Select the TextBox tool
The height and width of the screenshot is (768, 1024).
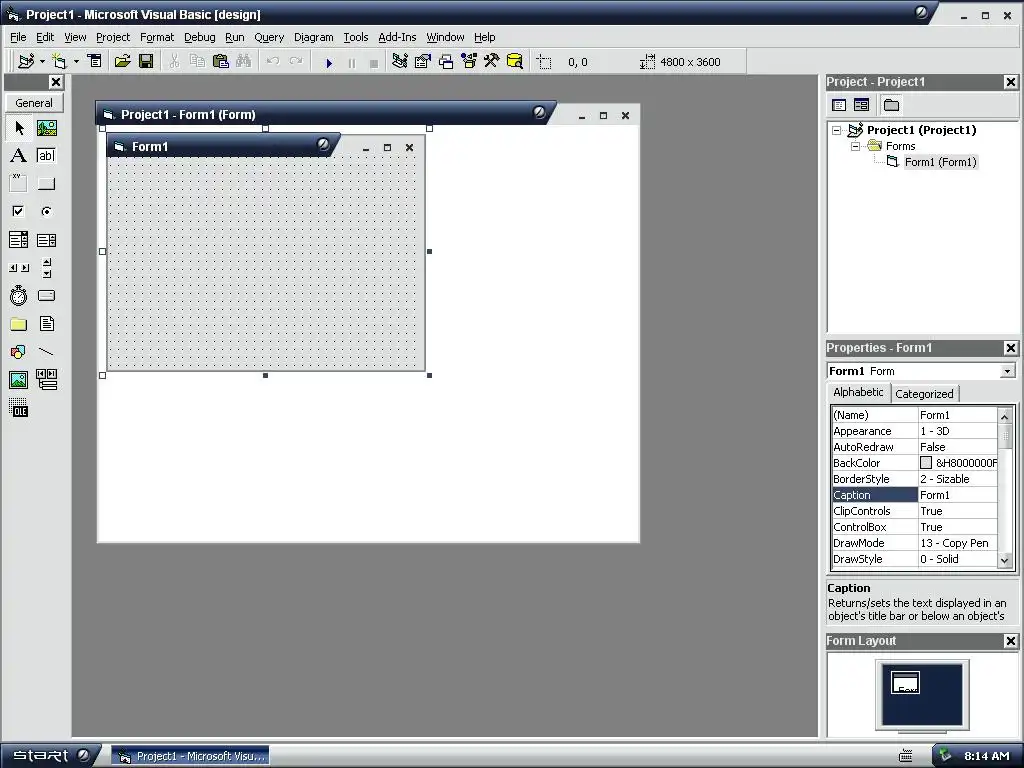46,155
